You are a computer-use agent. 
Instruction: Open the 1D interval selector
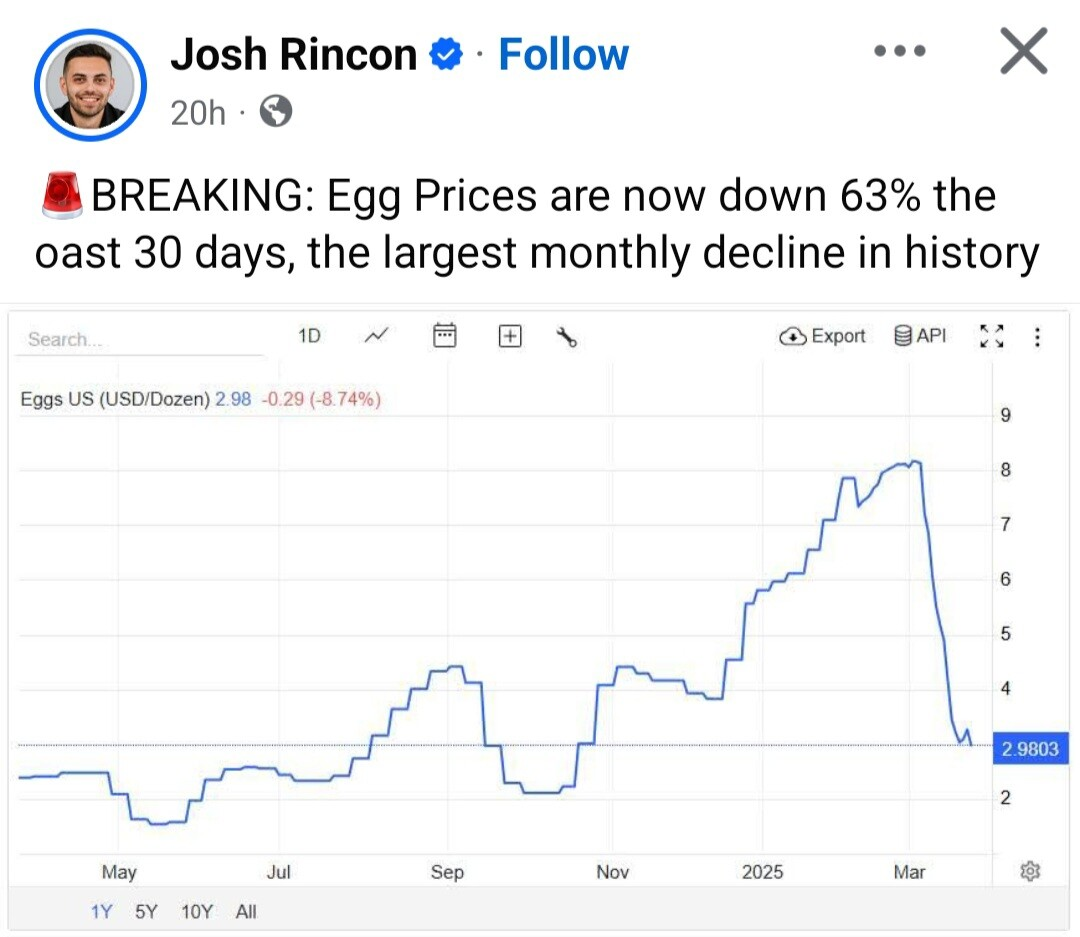pos(310,336)
